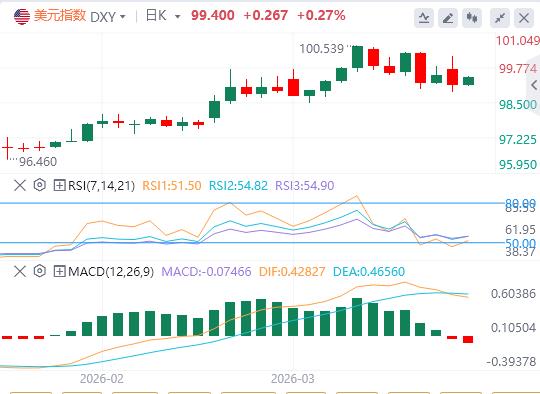540x394 pixels.
Task: Click the US flag symbol icon
Action: pos(22,16)
